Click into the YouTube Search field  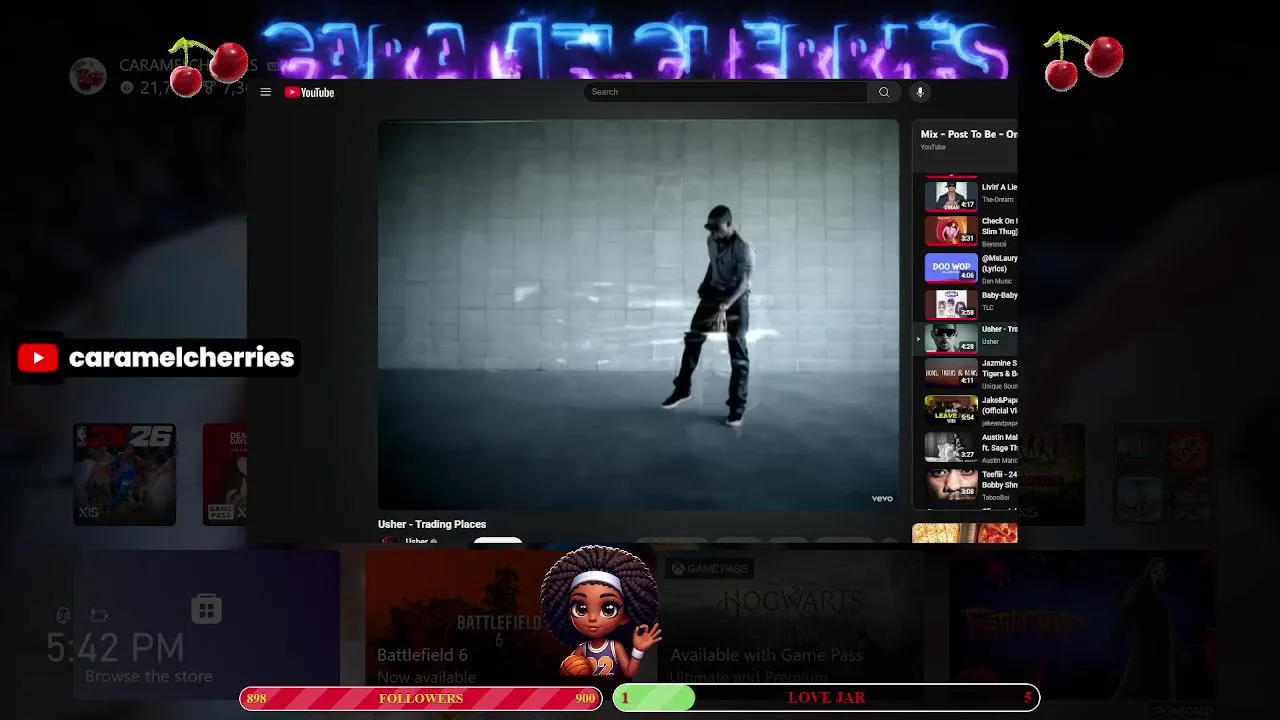(x=726, y=92)
